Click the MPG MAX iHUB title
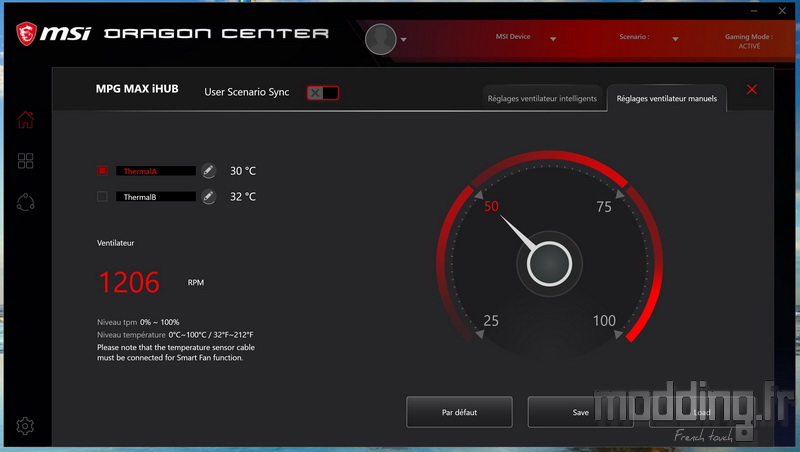 pos(137,89)
